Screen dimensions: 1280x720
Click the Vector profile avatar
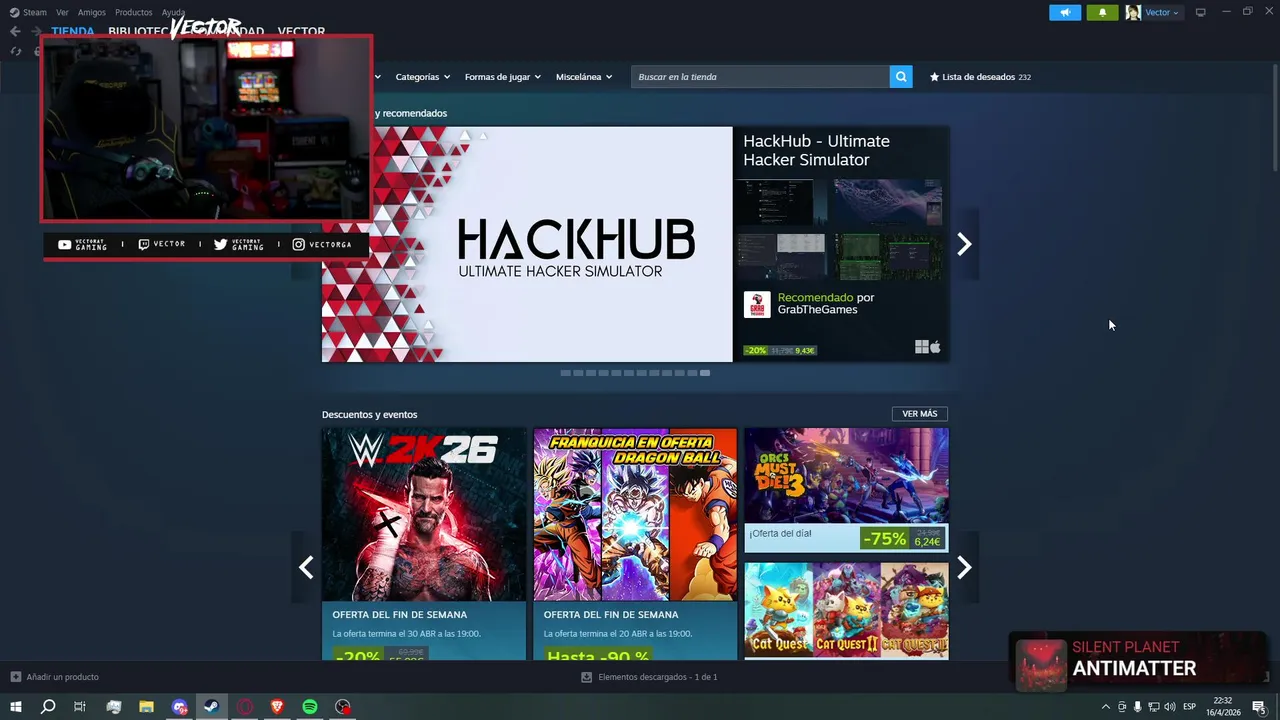pos(1133,12)
